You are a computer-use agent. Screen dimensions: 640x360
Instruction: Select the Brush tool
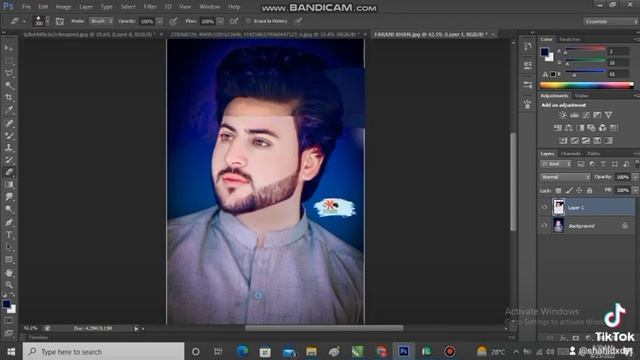pos(9,135)
